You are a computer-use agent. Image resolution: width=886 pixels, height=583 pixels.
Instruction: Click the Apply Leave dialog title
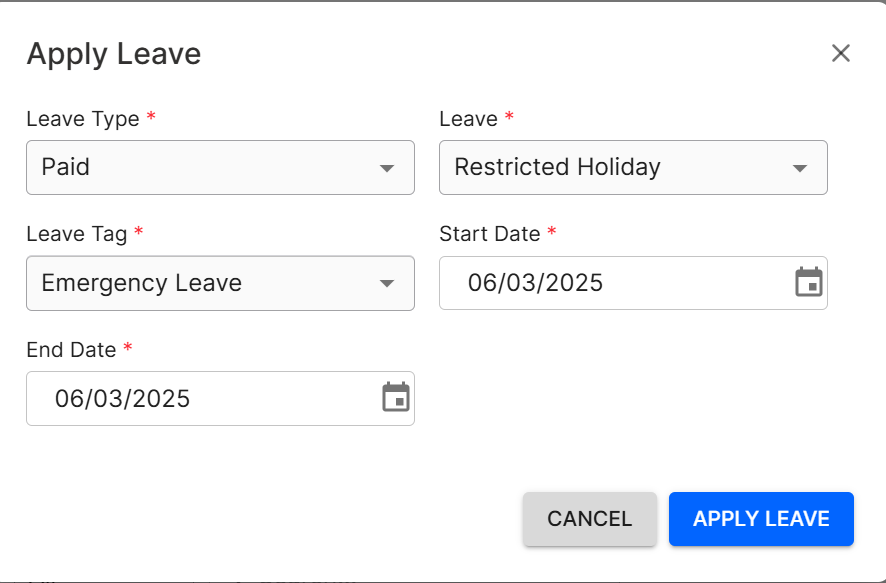113,53
